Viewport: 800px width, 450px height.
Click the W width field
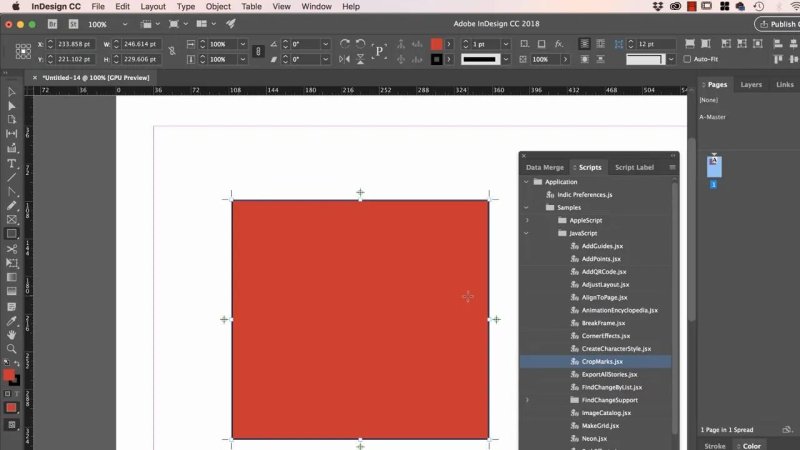coord(141,44)
